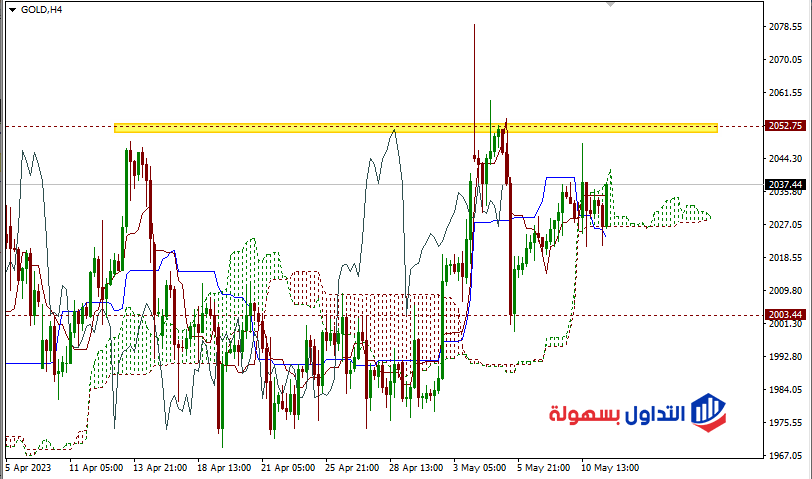Click the 21 Apr 05:00 time label
This screenshot has height=479, width=812.
click(288, 467)
